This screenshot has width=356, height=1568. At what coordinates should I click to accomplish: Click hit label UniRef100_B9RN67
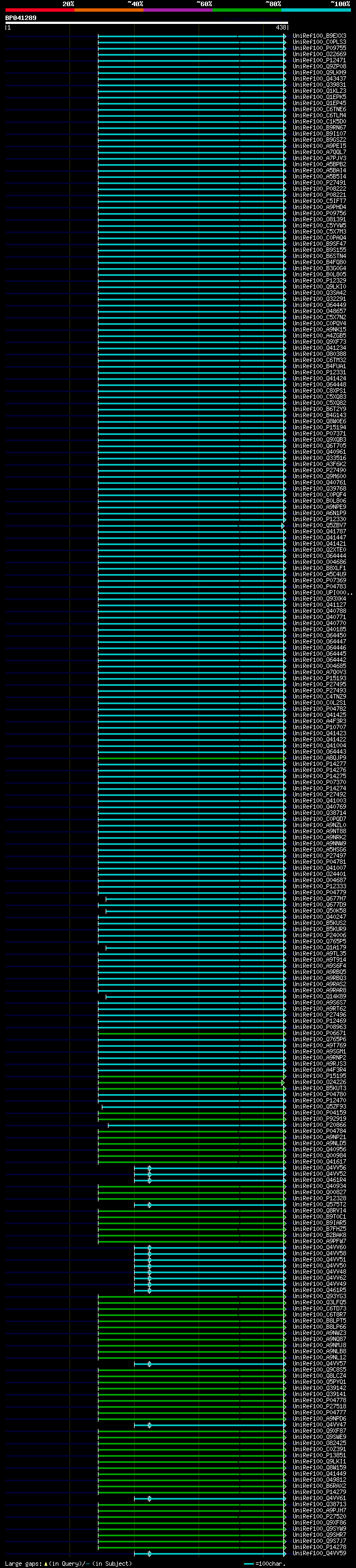point(319,128)
